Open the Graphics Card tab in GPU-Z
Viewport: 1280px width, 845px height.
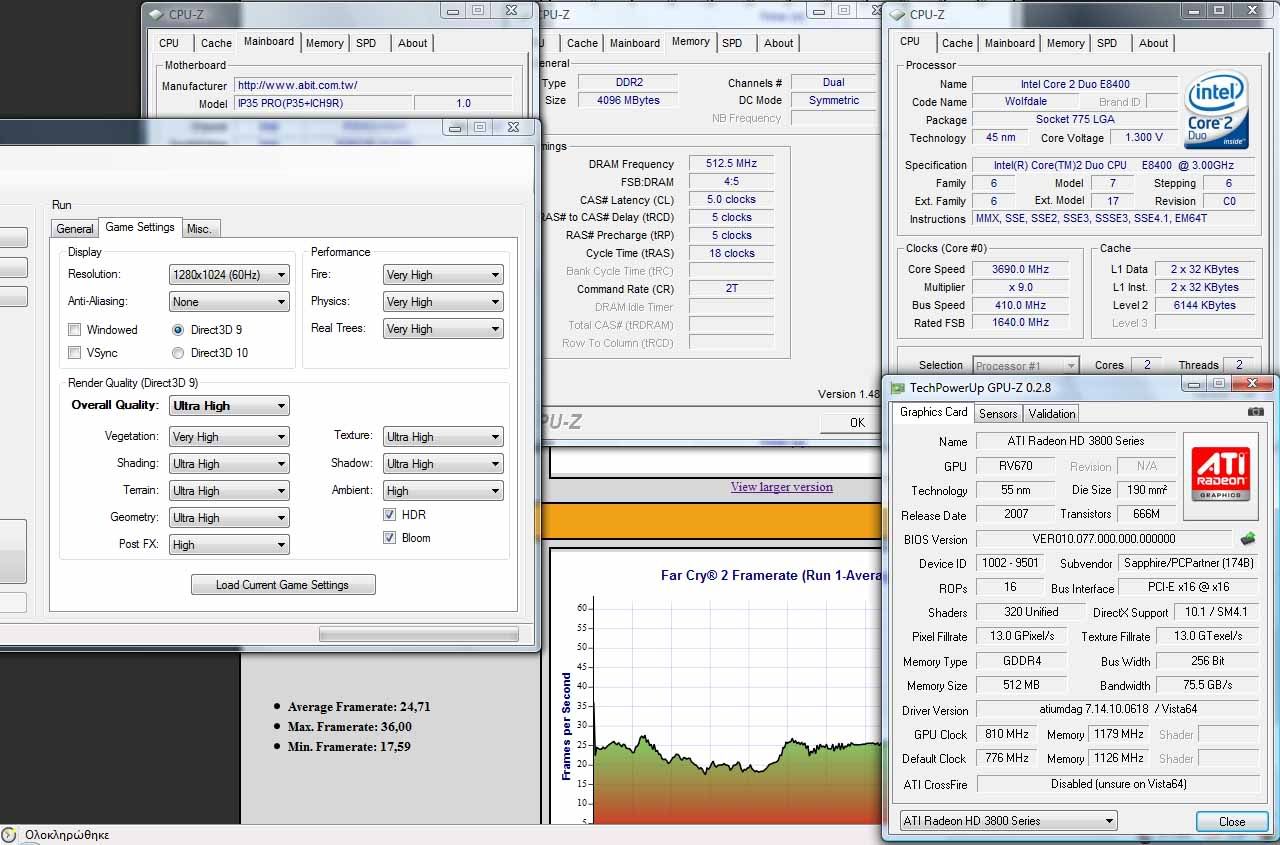934,412
